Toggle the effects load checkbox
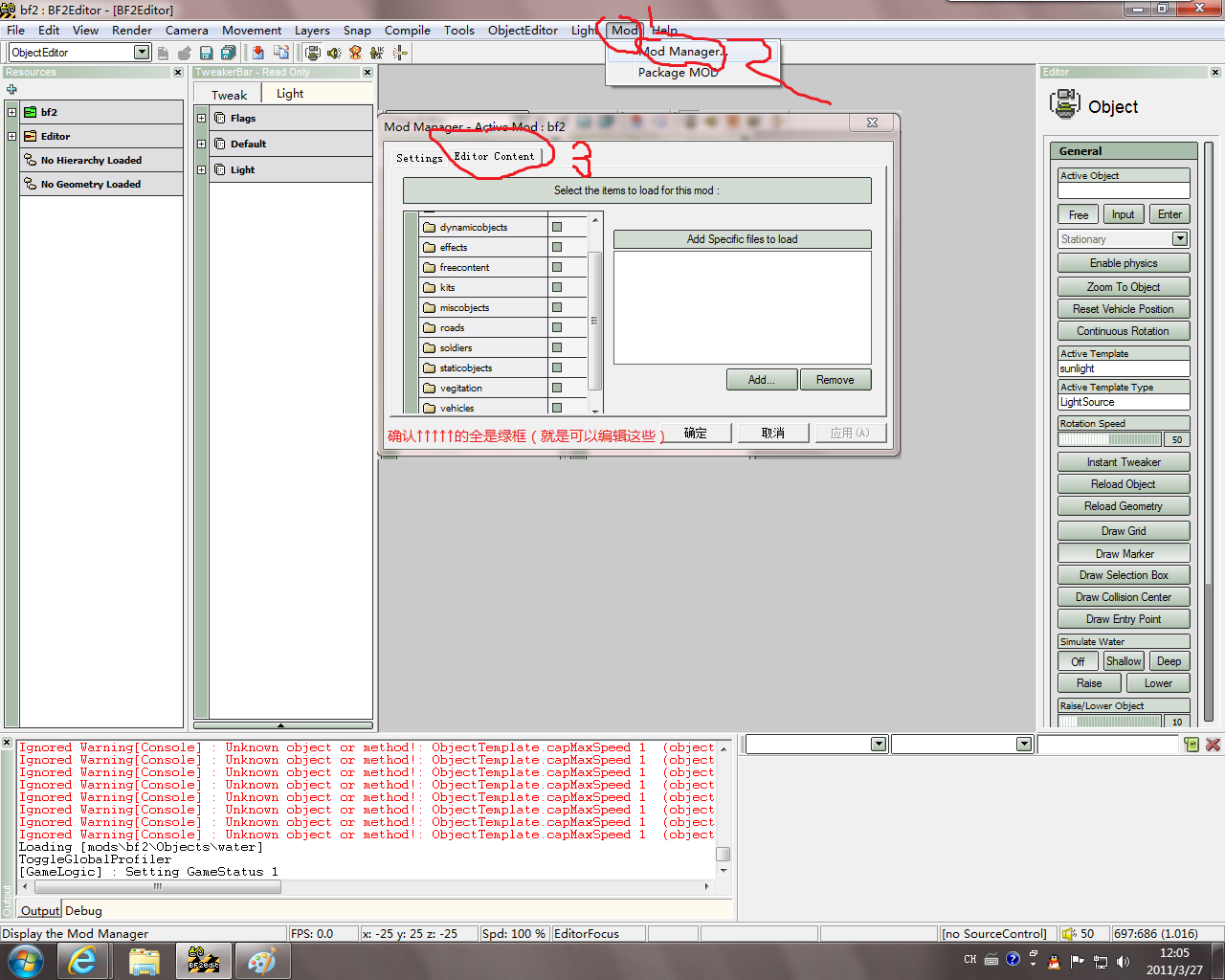 (x=557, y=247)
